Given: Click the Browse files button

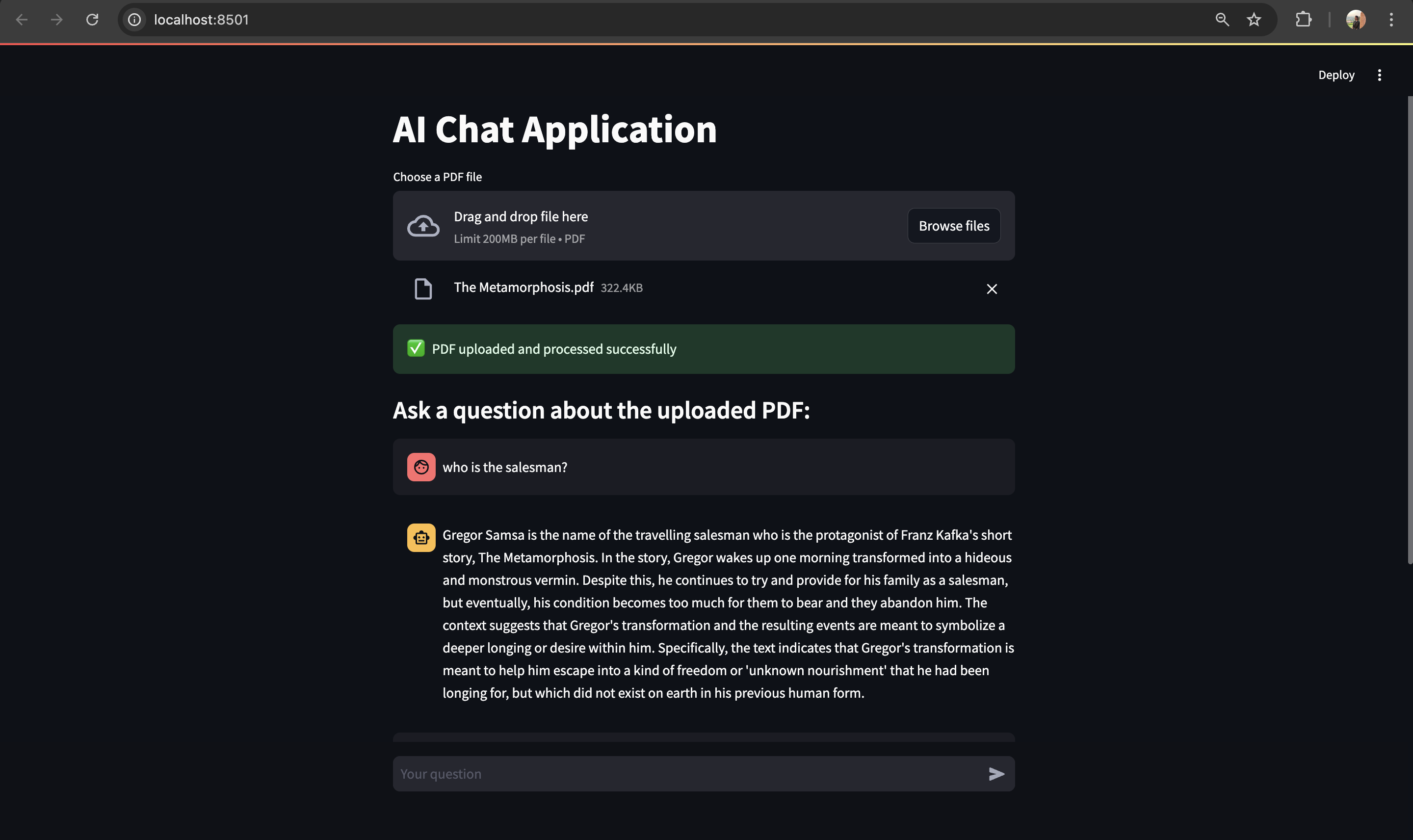Looking at the screenshot, I should [953, 226].
